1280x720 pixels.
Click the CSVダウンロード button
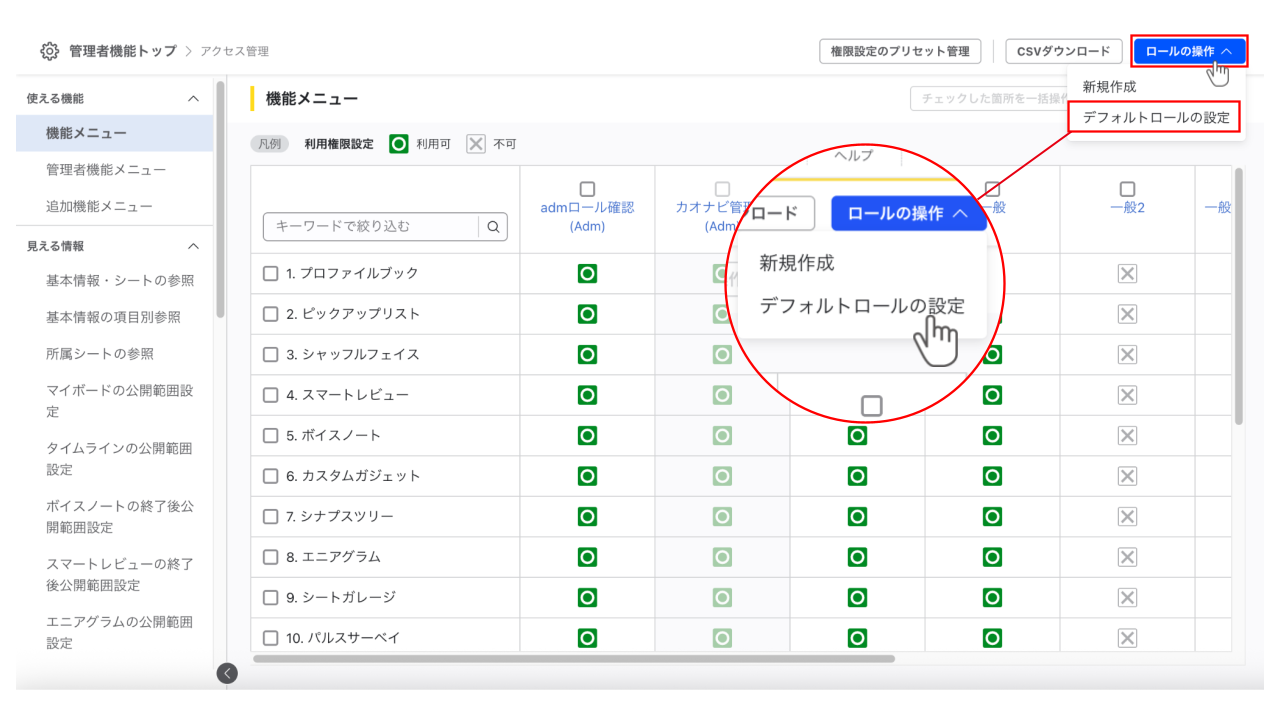coord(1063,51)
